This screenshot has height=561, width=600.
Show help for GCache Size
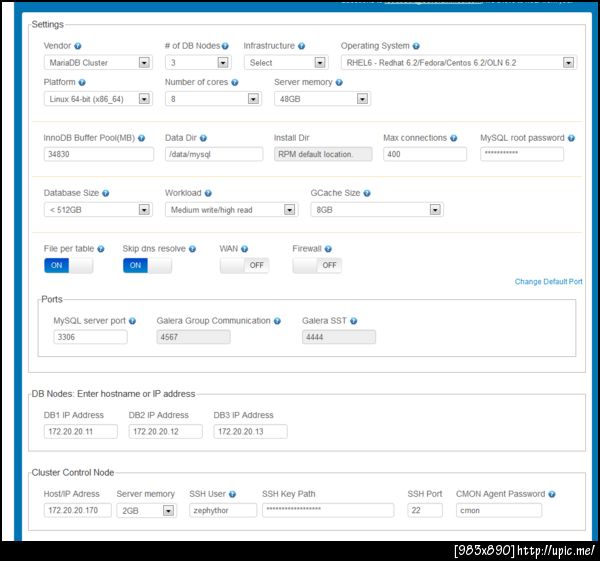[367, 194]
